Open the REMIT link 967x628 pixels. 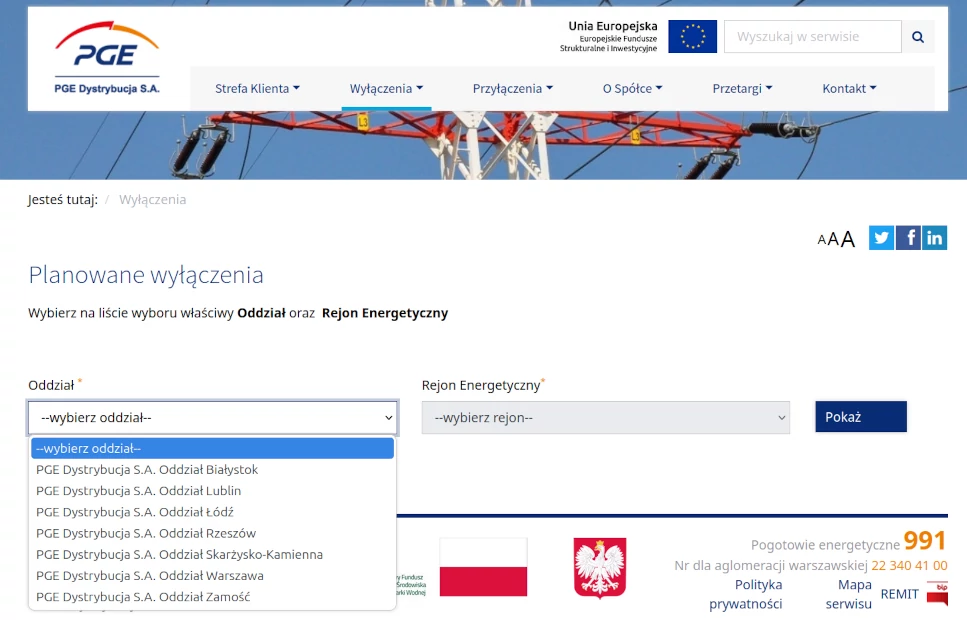pyautogui.click(x=899, y=594)
